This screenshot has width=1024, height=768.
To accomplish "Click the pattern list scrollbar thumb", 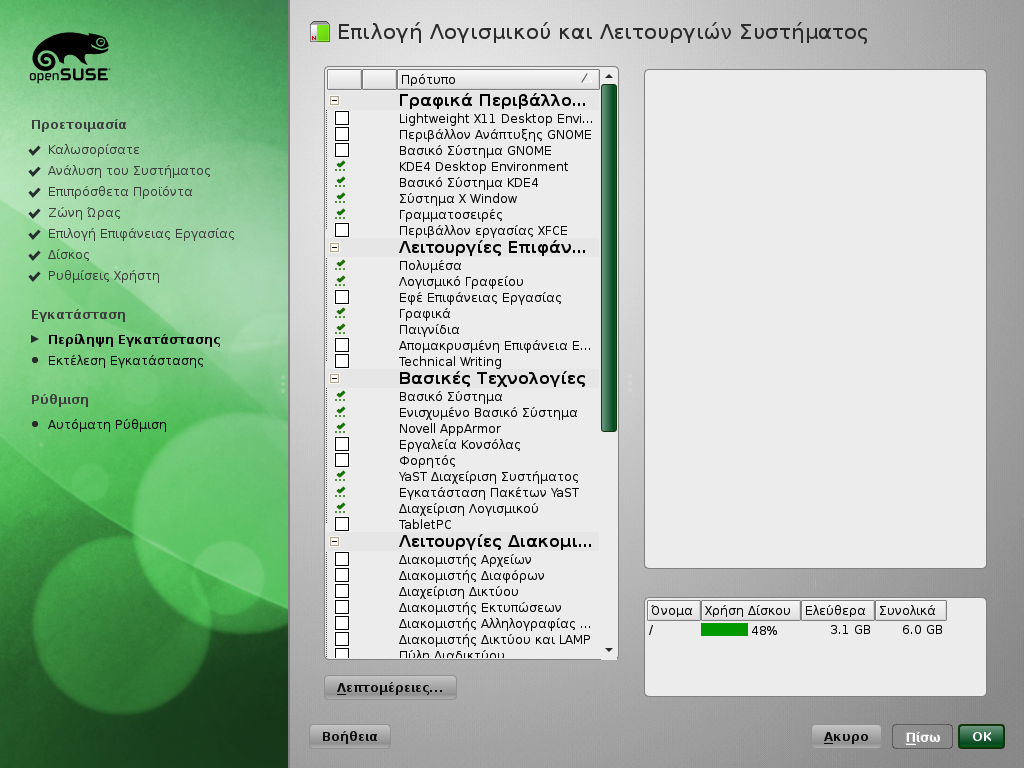I will [609, 258].
